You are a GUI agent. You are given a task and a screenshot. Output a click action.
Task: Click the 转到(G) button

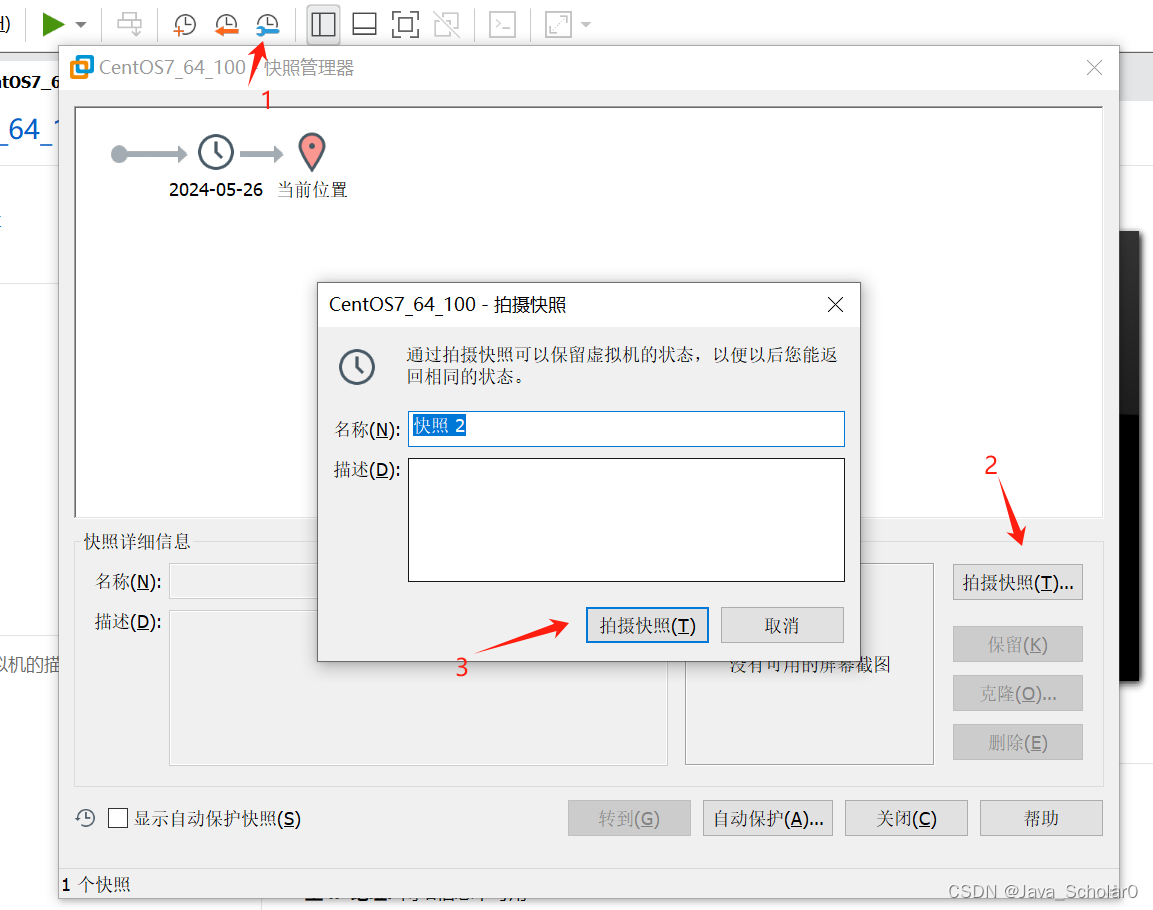[629, 818]
